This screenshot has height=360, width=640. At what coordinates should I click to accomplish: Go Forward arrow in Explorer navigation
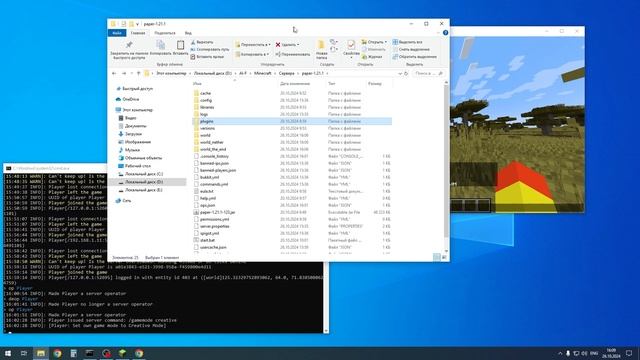pyautogui.click(x=124, y=73)
